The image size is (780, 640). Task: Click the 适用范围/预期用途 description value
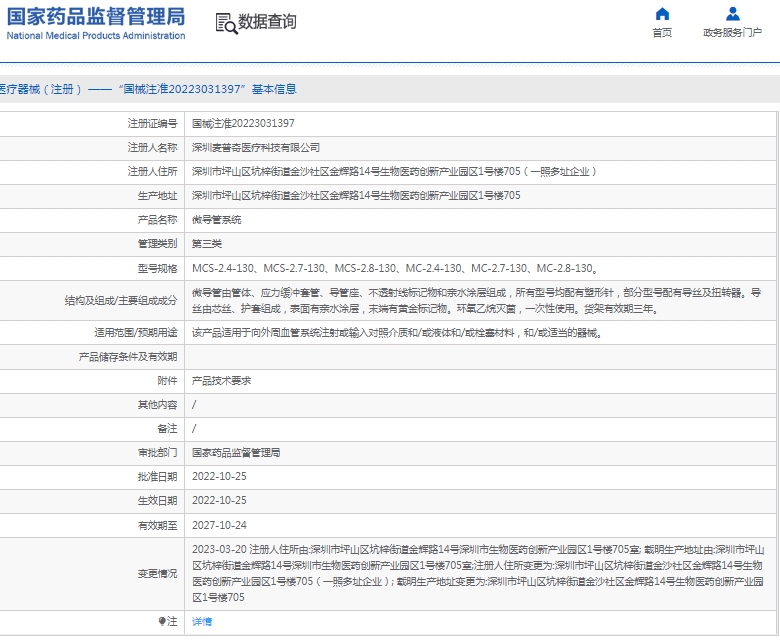pos(397,333)
